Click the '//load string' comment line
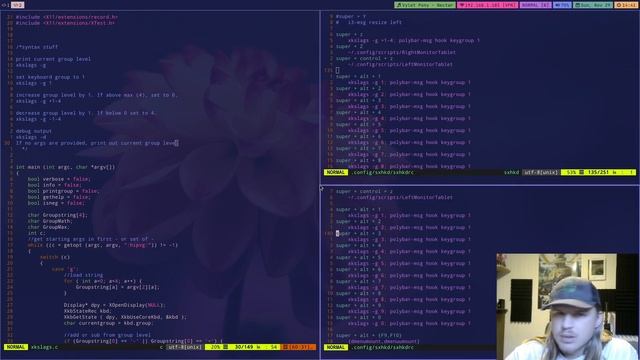 coord(83,275)
